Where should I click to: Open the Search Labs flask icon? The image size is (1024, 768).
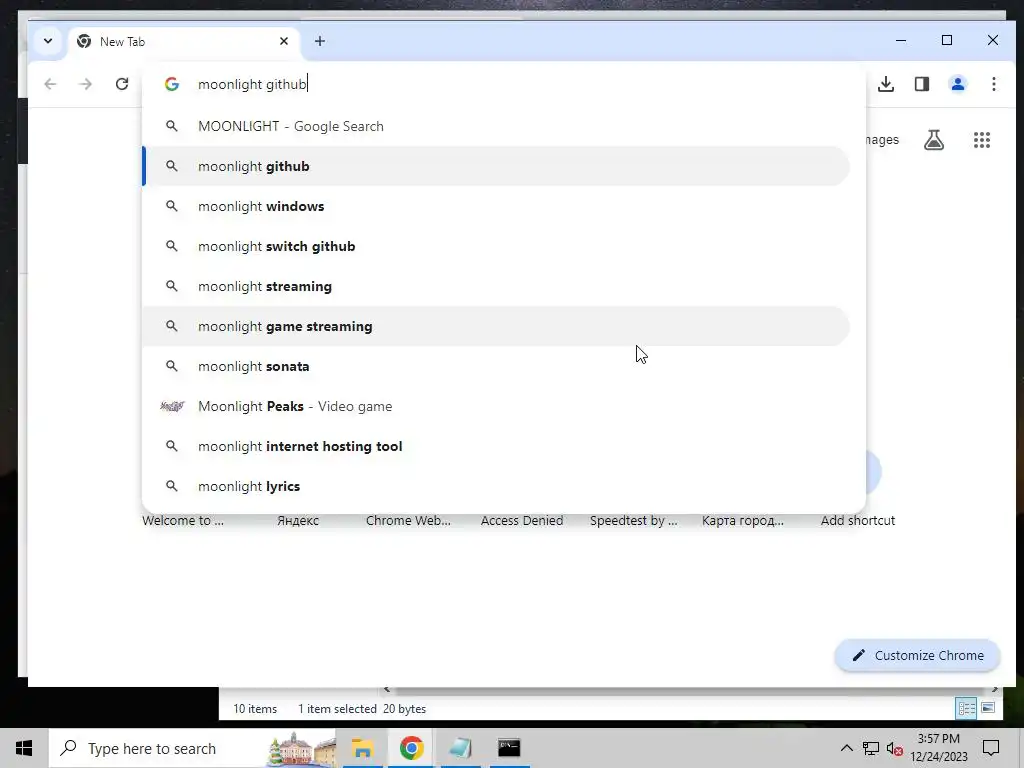point(934,140)
